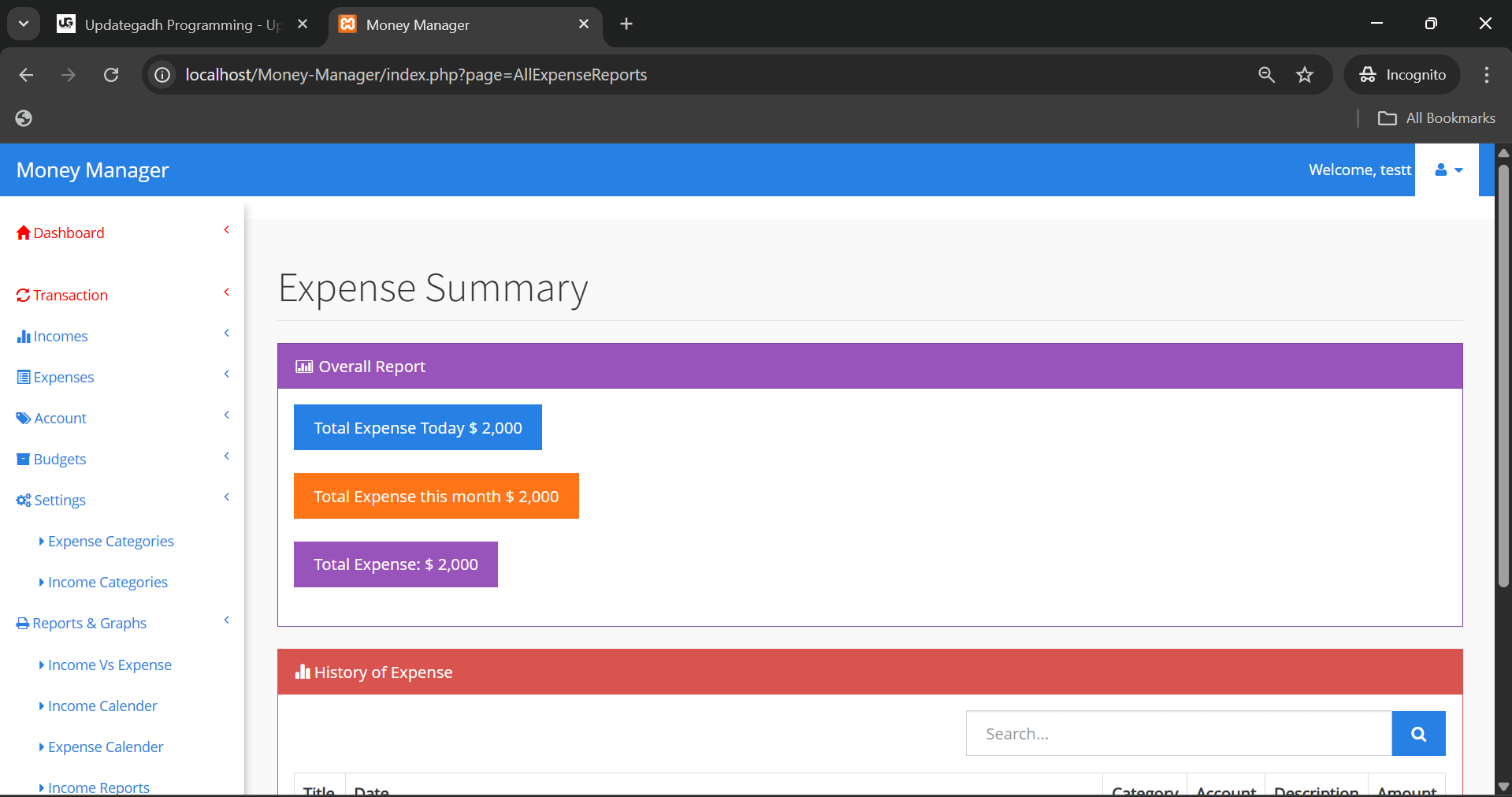1512x797 pixels.
Task: Open the user account dropdown in the header
Action: pyautogui.click(x=1446, y=169)
